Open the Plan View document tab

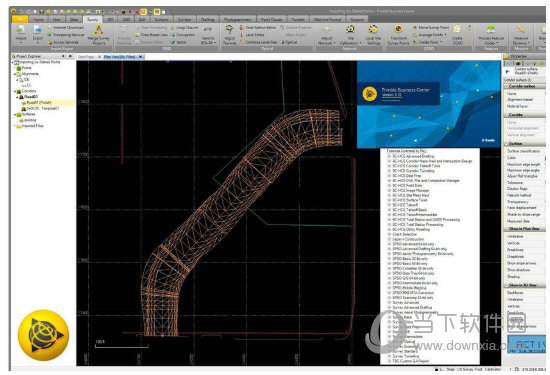(120, 57)
